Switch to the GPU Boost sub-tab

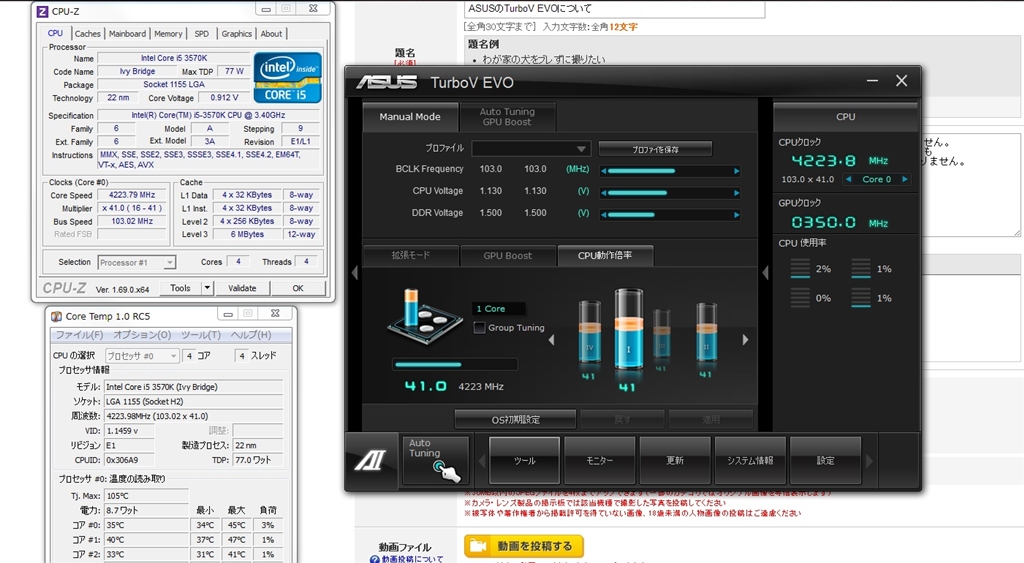(x=507, y=255)
